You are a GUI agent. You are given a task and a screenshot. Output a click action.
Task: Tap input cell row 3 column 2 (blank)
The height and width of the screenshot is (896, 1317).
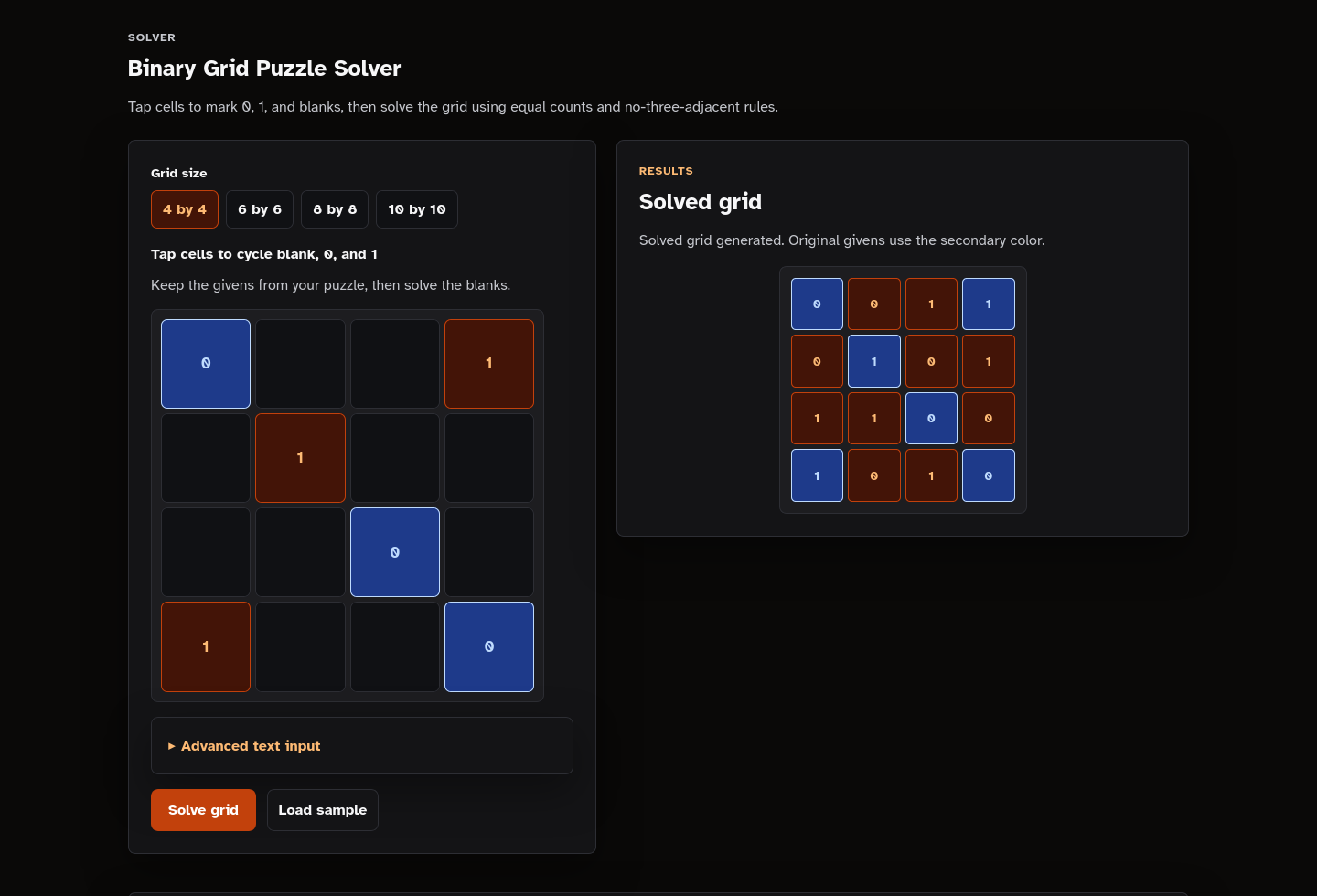(x=300, y=552)
